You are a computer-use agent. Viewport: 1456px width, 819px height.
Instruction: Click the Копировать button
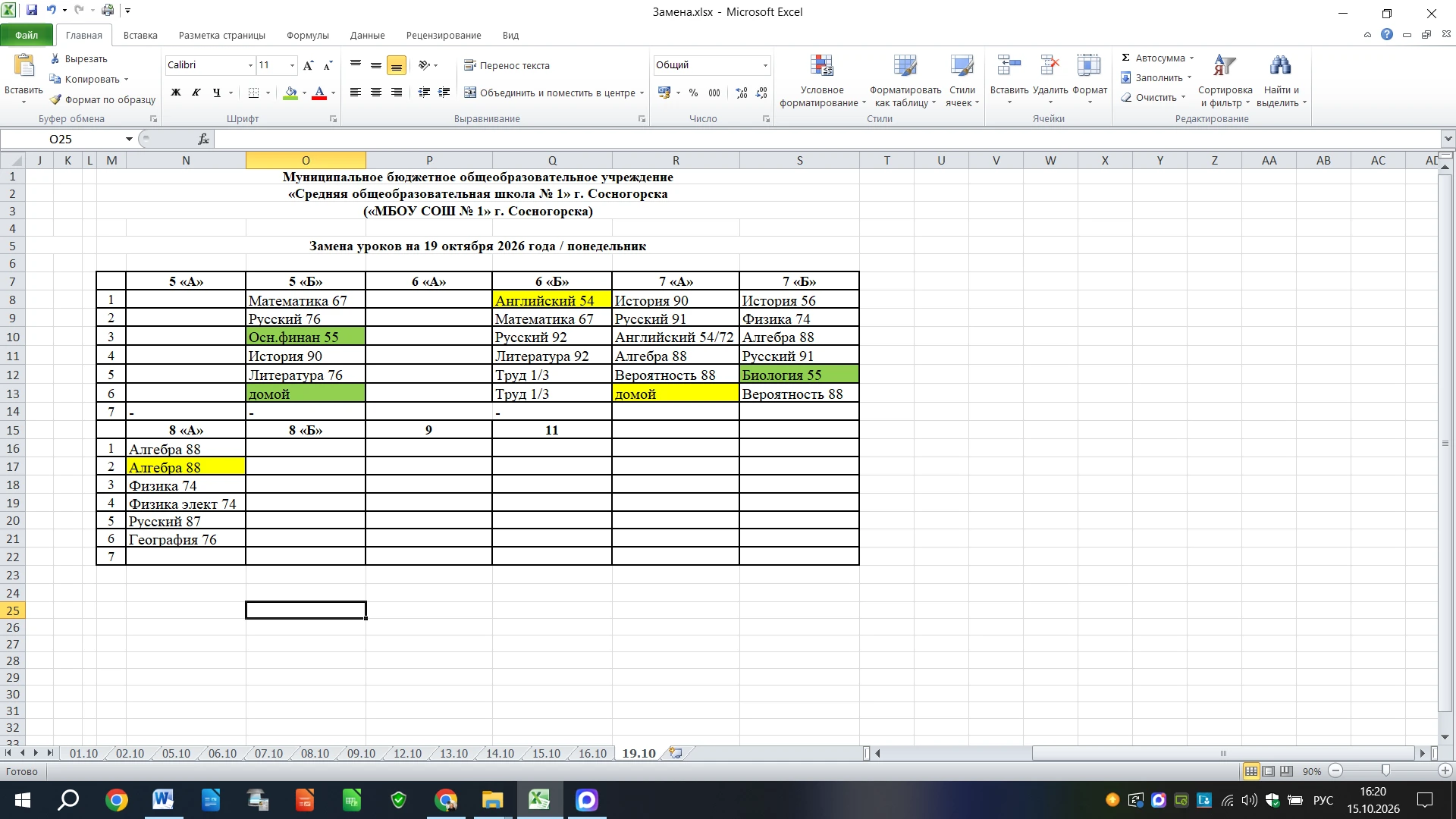pyautogui.click(x=89, y=79)
